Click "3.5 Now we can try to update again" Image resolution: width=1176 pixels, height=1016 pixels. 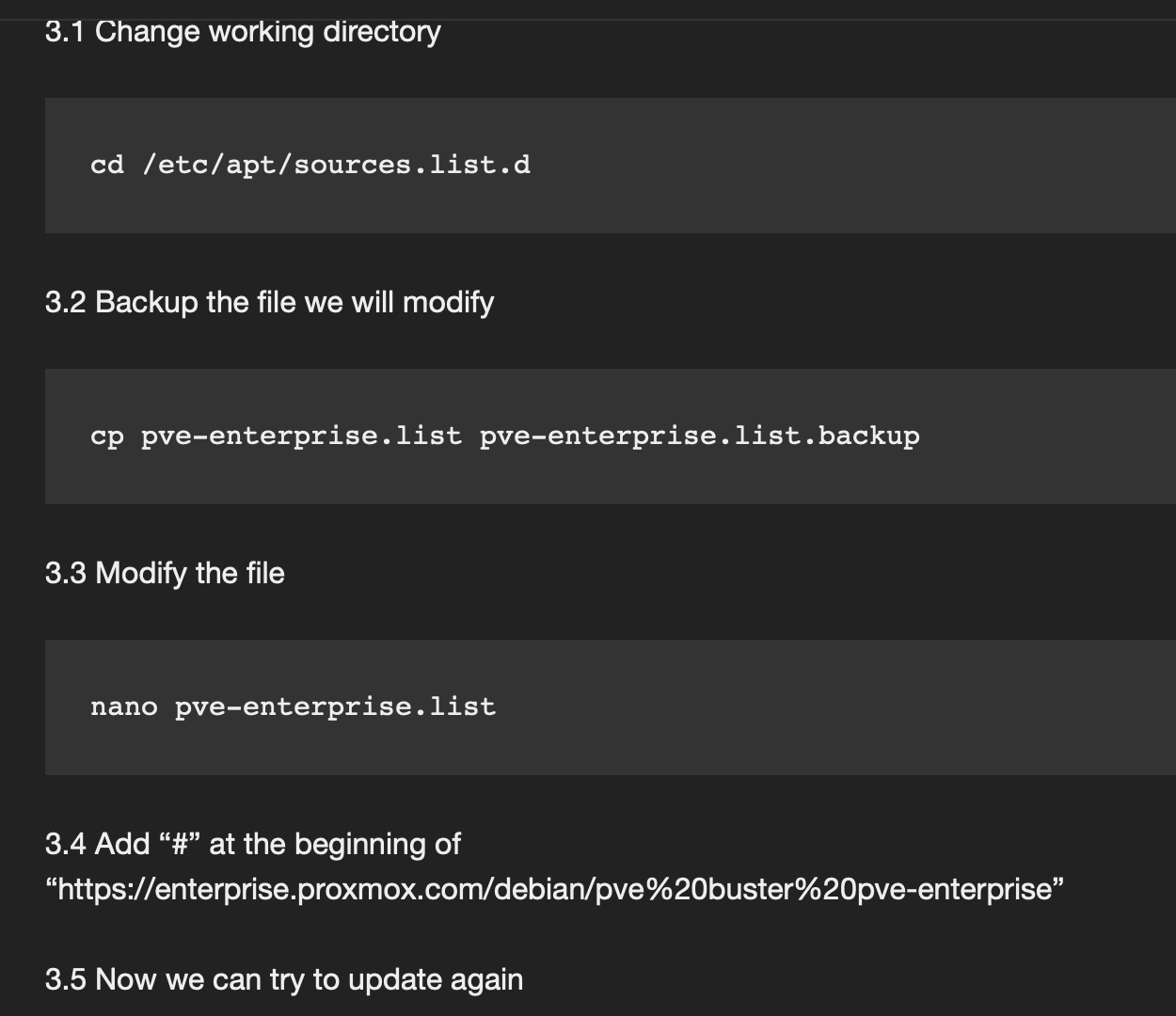(284, 979)
